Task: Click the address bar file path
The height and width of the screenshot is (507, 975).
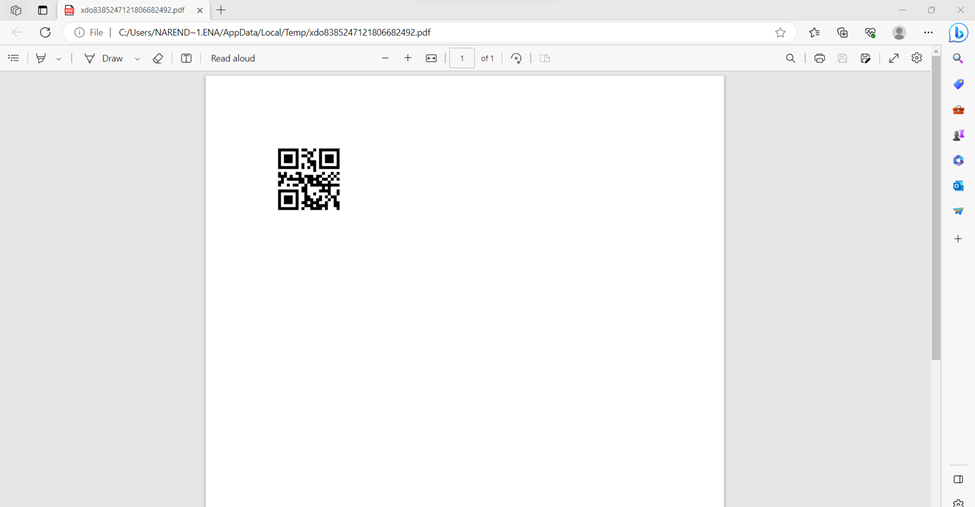Action: [274, 32]
